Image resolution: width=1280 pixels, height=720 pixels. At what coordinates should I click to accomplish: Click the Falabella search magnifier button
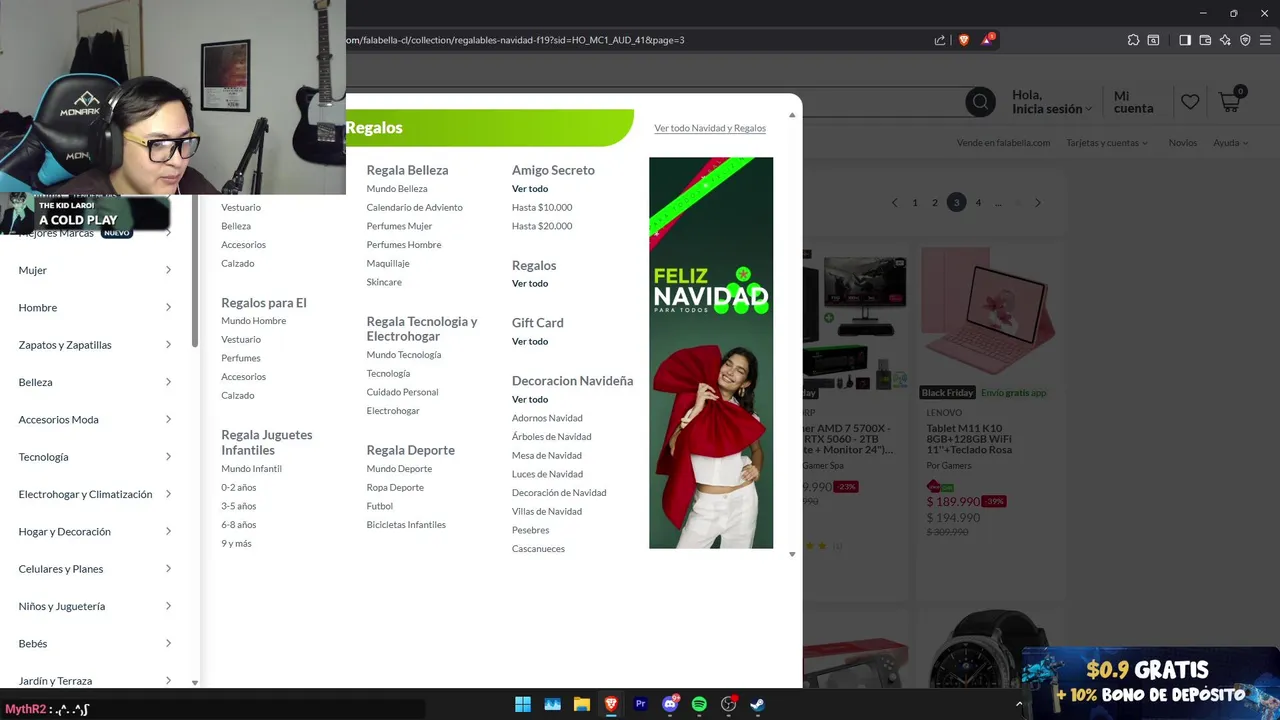coord(980,102)
